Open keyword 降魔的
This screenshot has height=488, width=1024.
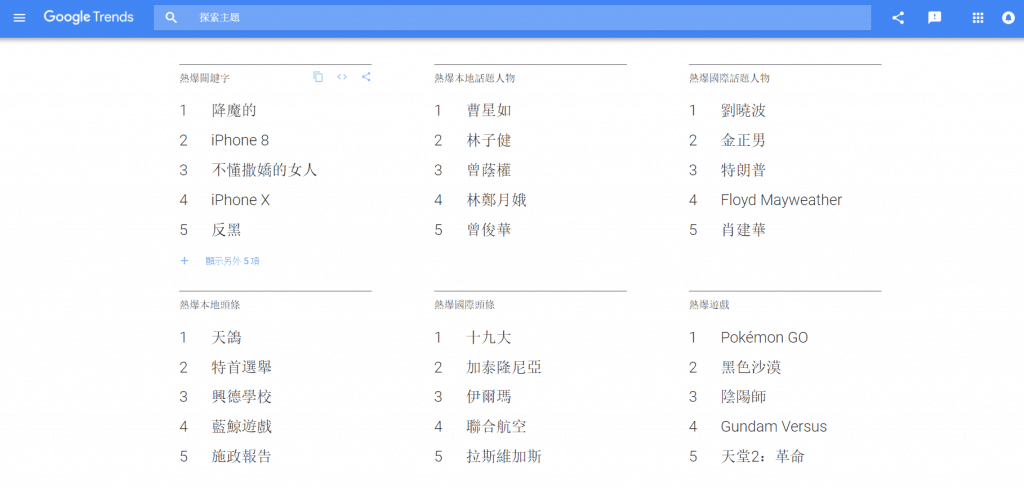(234, 110)
